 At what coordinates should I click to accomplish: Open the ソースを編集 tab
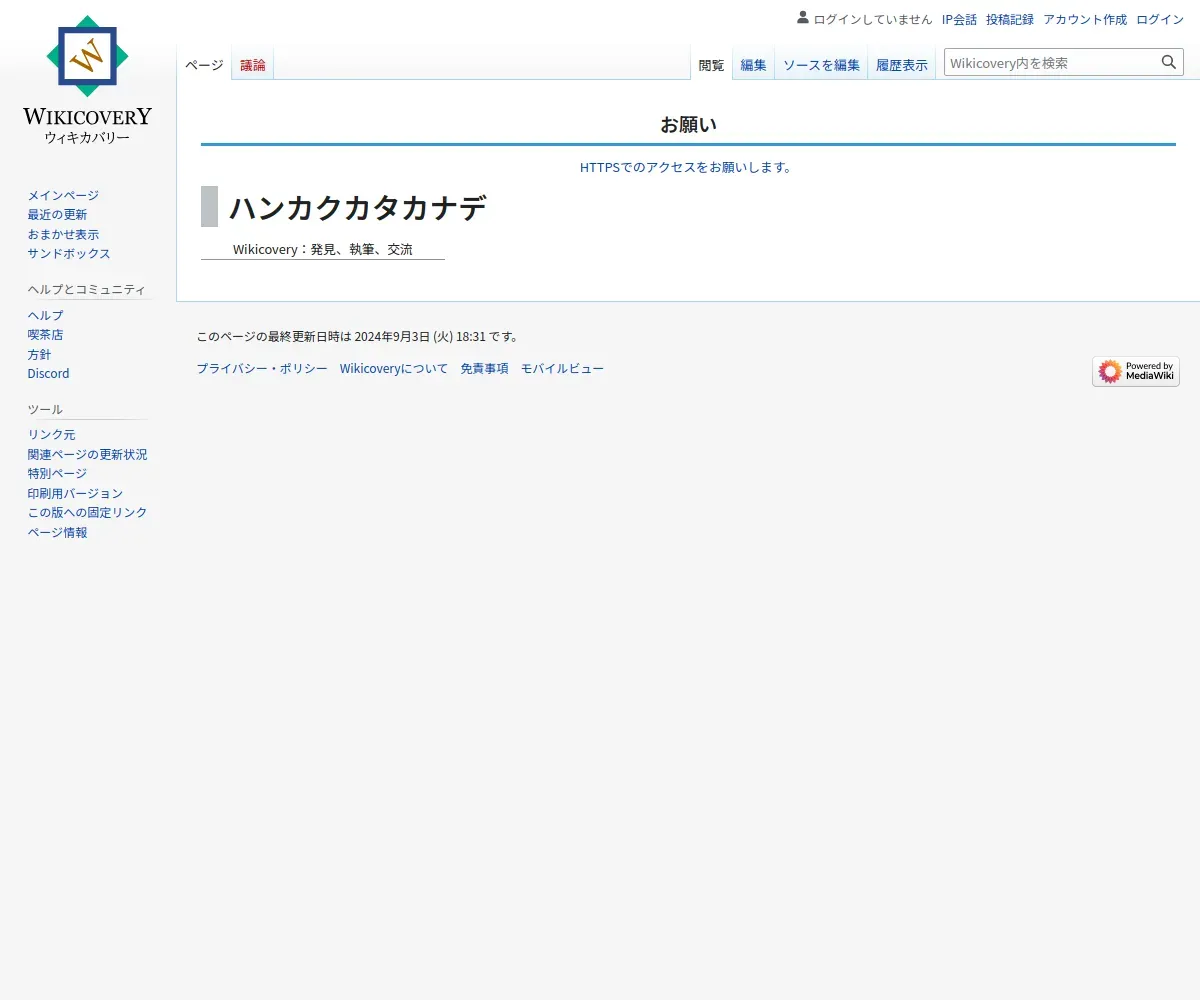(821, 65)
